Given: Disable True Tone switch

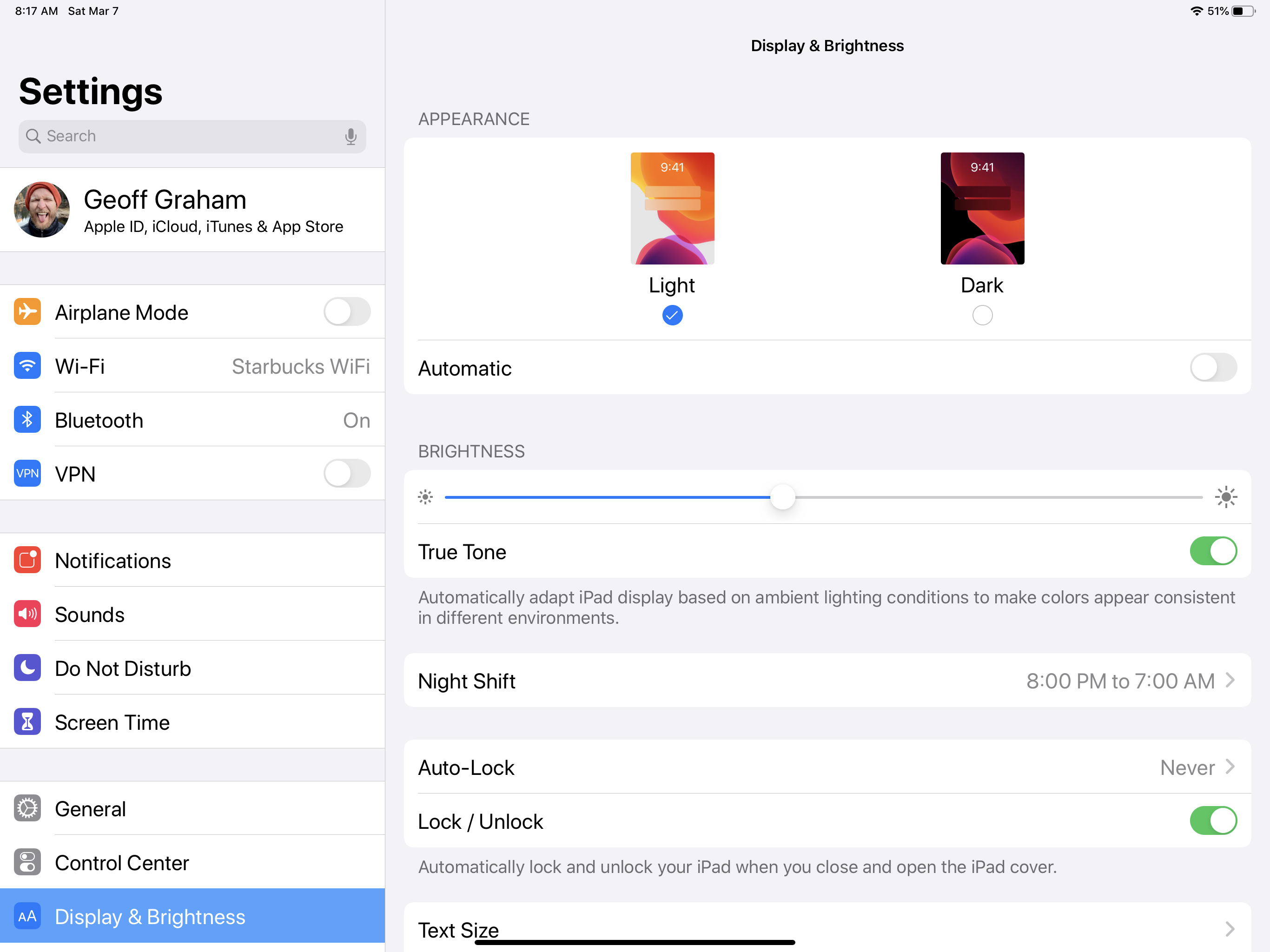Looking at the screenshot, I should [x=1213, y=551].
